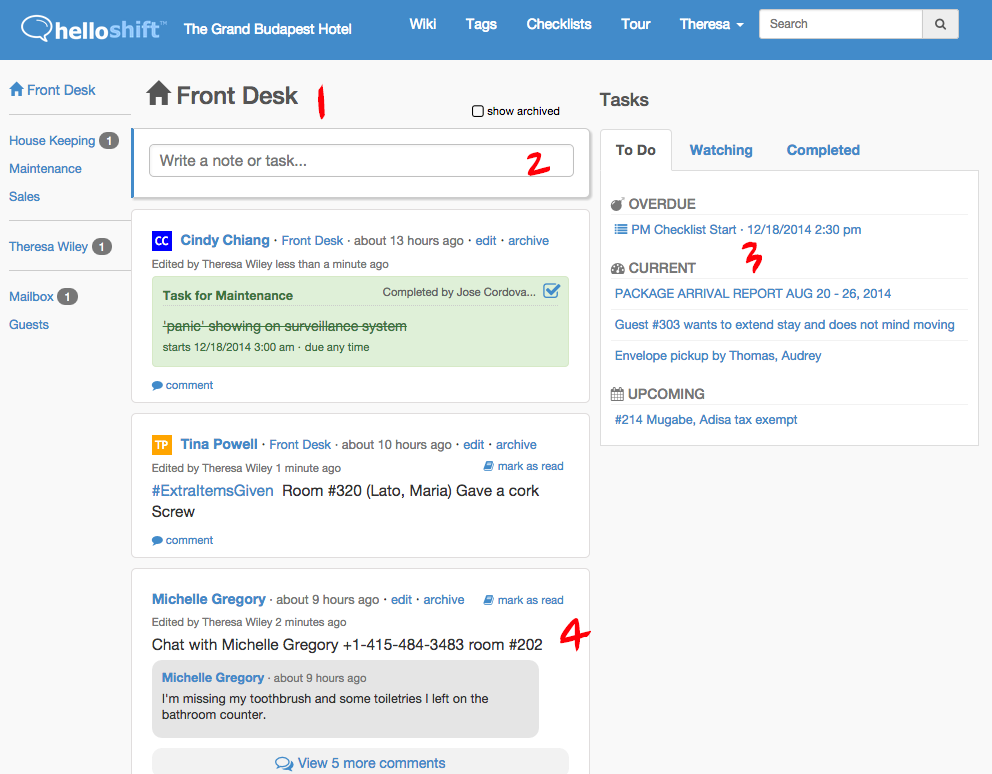The height and width of the screenshot is (774, 992).
Task: Open Envelope pickup by Thomas, Audrey task
Action: coord(717,355)
